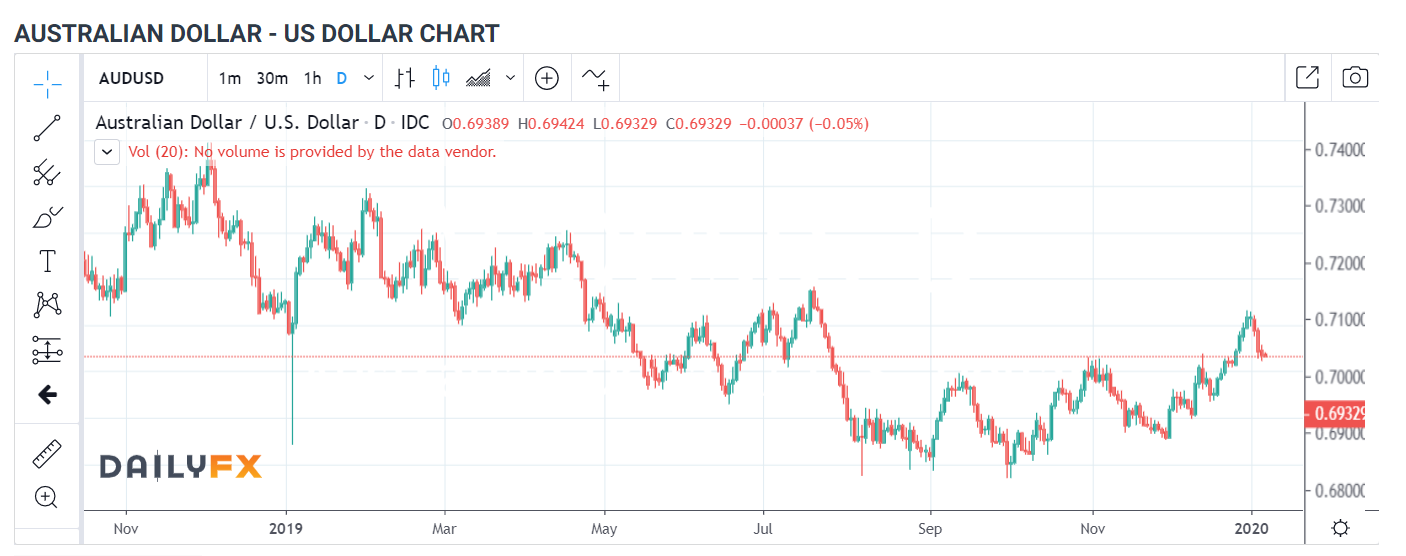Click the back arrow in the left toolbar
Image resolution: width=1406 pixels, height=556 pixels.
point(47,395)
